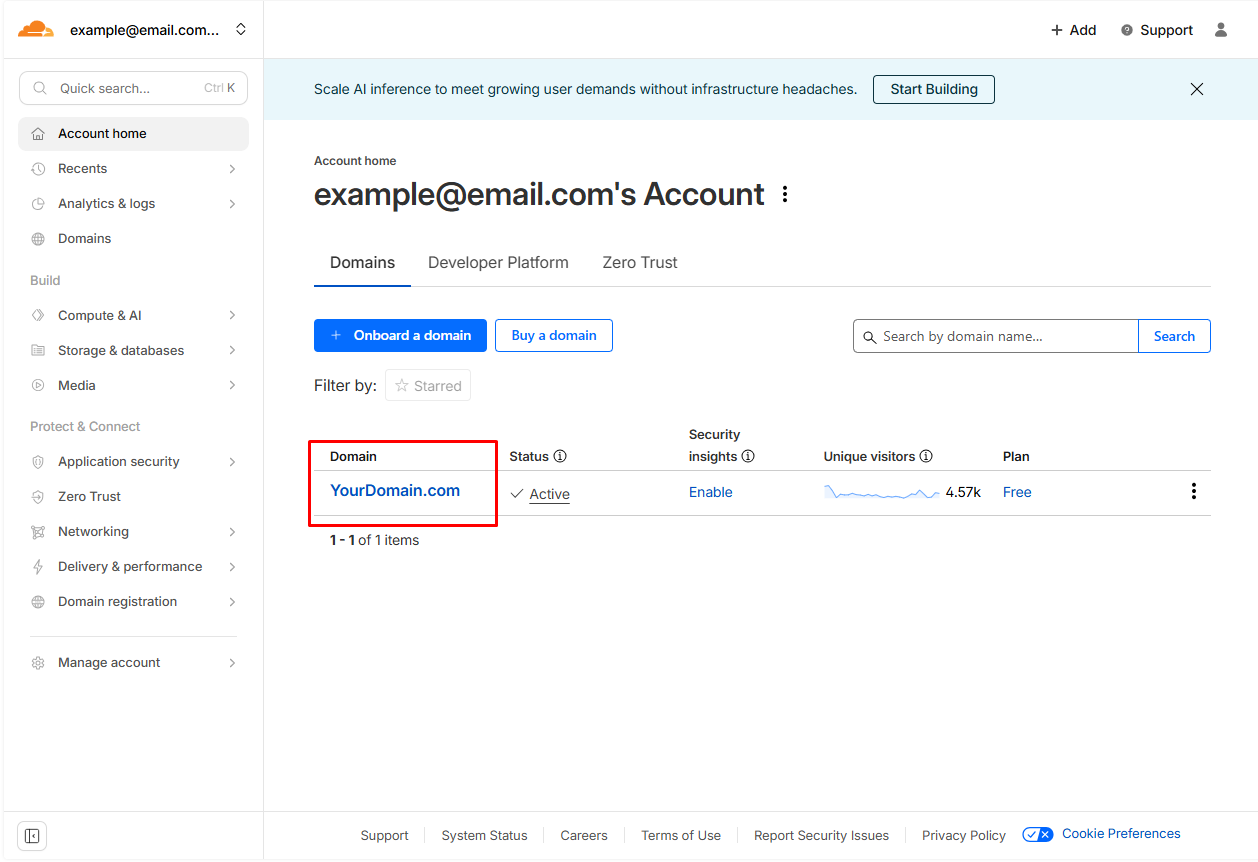
Task: Toggle the Cookie Preferences privacy switch
Action: 1037,834
